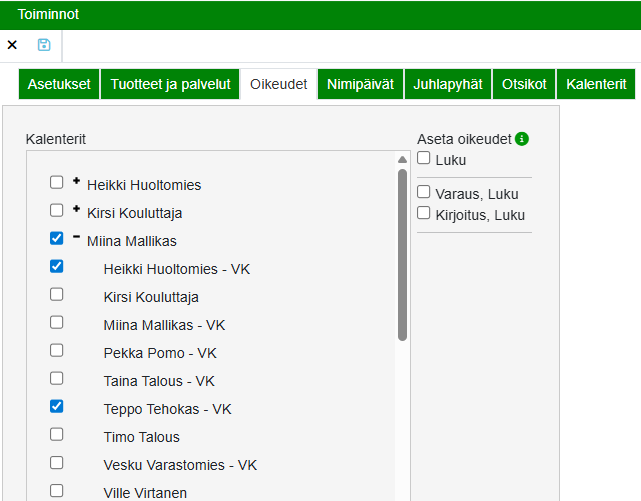The height and width of the screenshot is (501, 641).
Task: Go to the Nimipäivät tab
Action: (360, 84)
